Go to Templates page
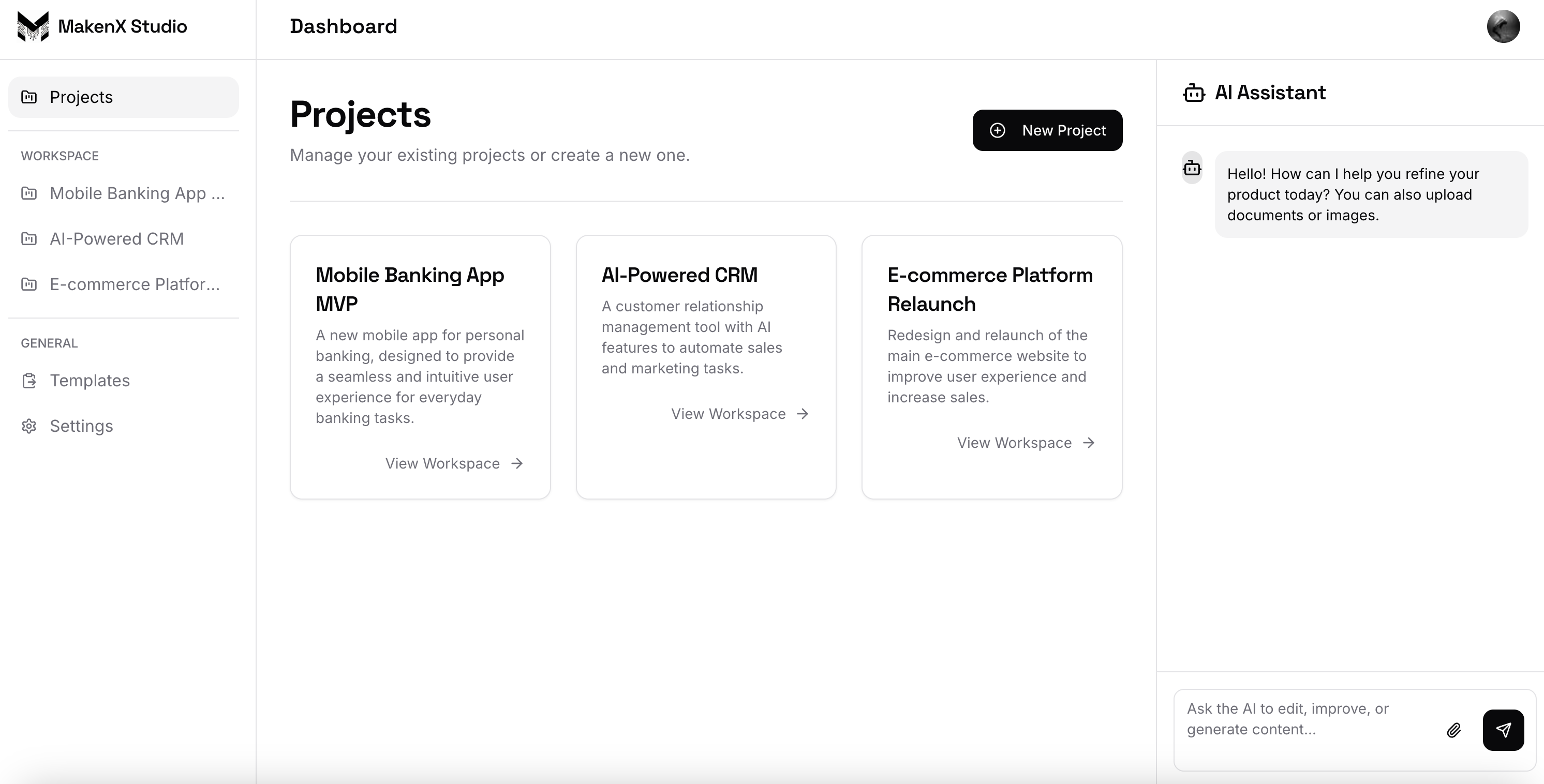 (x=90, y=381)
